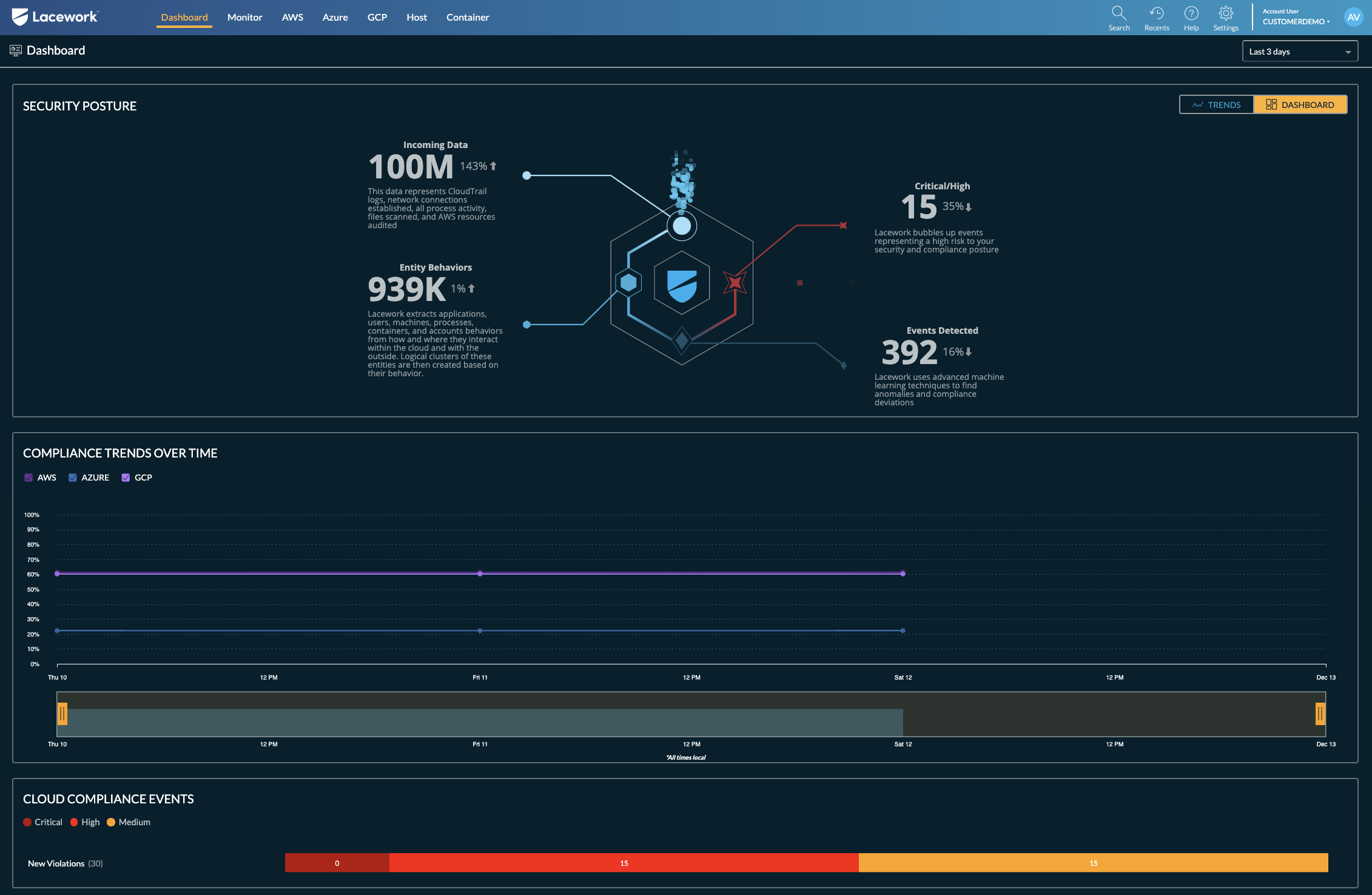Screen dimensions: 1372x895
Task: Click the Trends line chart icon
Action: point(1197,105)
